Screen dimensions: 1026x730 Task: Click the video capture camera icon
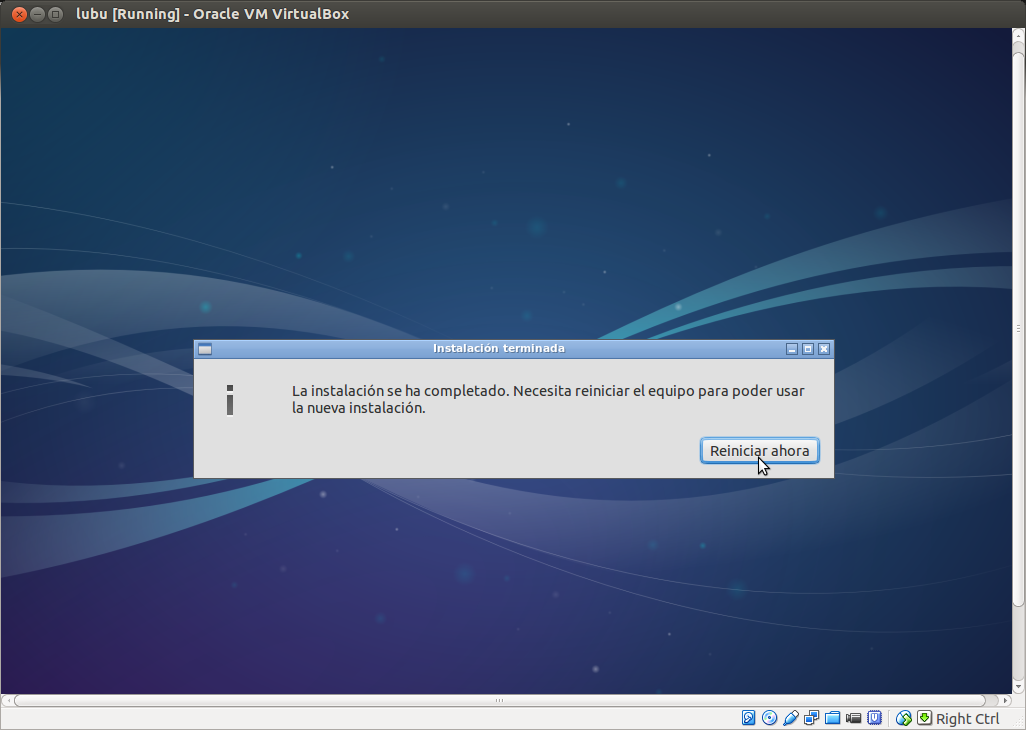[x=853, y=718]
